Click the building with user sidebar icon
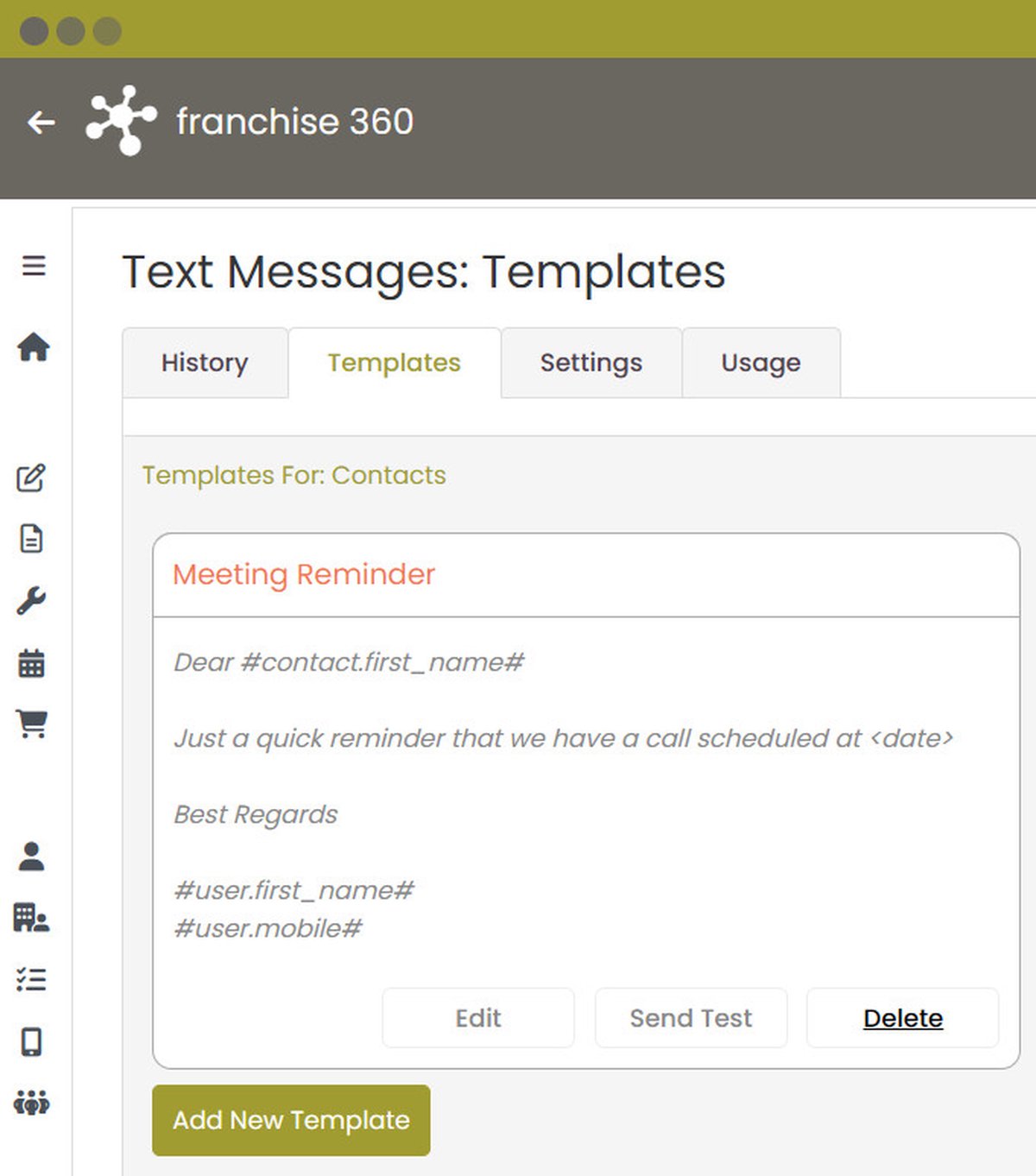 (31, 917)
